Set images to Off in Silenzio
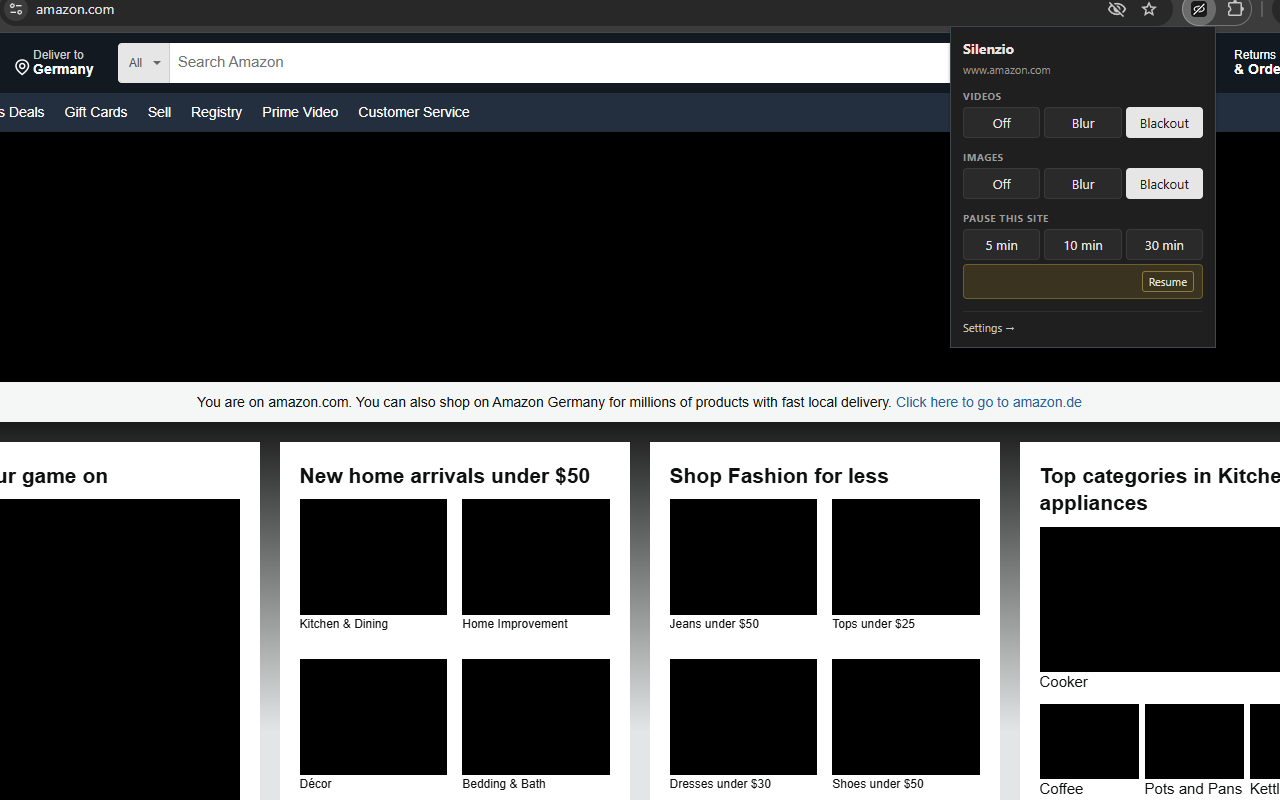Image resolution: width=1280 pixels, height=800 pixels. tap(1001, 184)
